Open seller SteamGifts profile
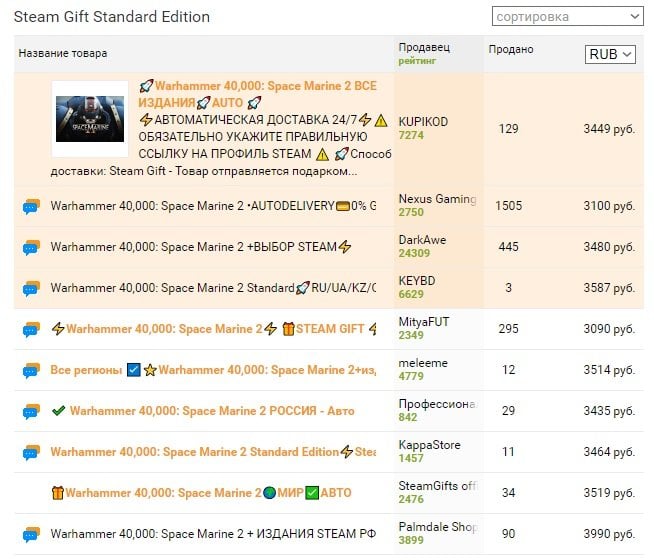Viewport: 654px width, 560px height. [438, 486]
